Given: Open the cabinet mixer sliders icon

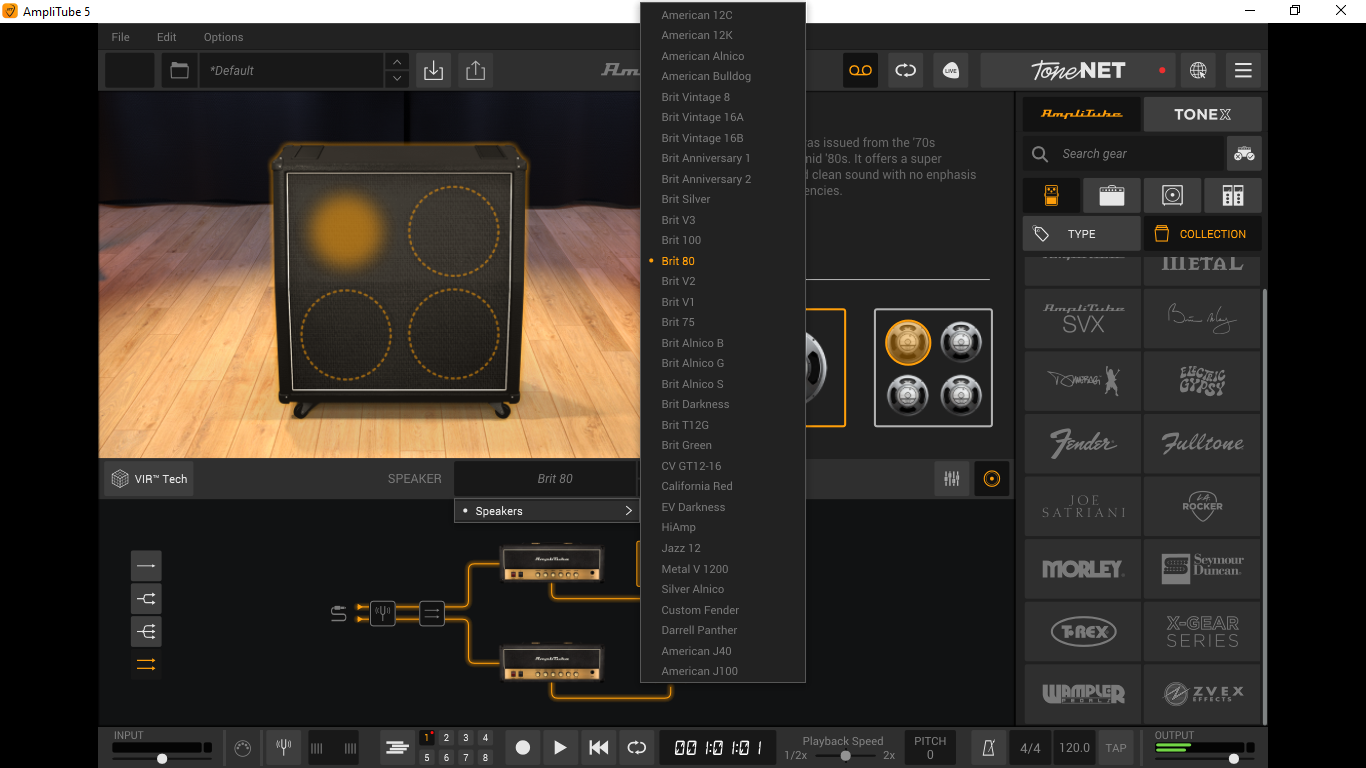Looking at the screenshot, I should (951, 479).
